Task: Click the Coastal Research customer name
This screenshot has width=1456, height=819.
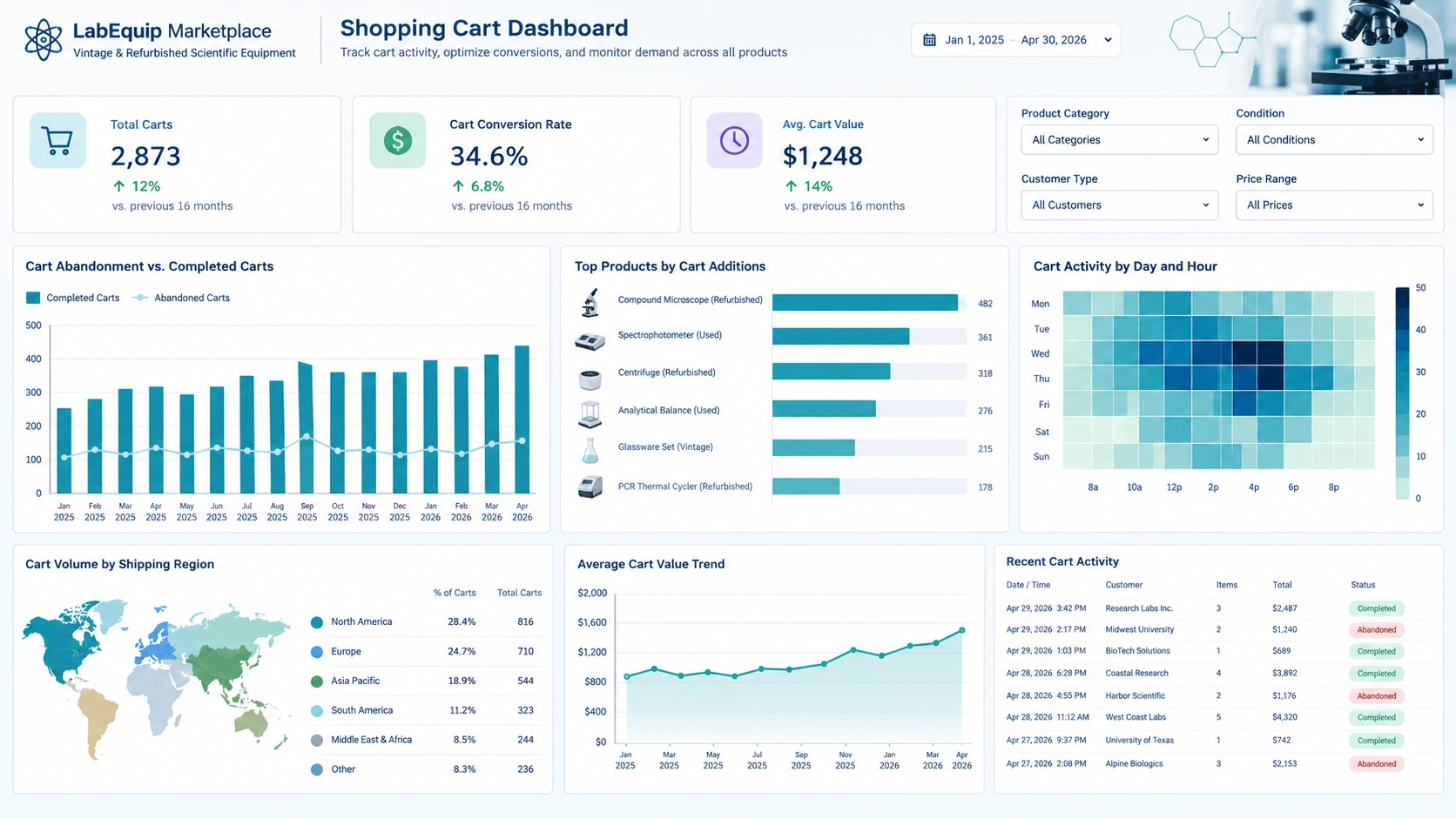Action: (1136, 674)
